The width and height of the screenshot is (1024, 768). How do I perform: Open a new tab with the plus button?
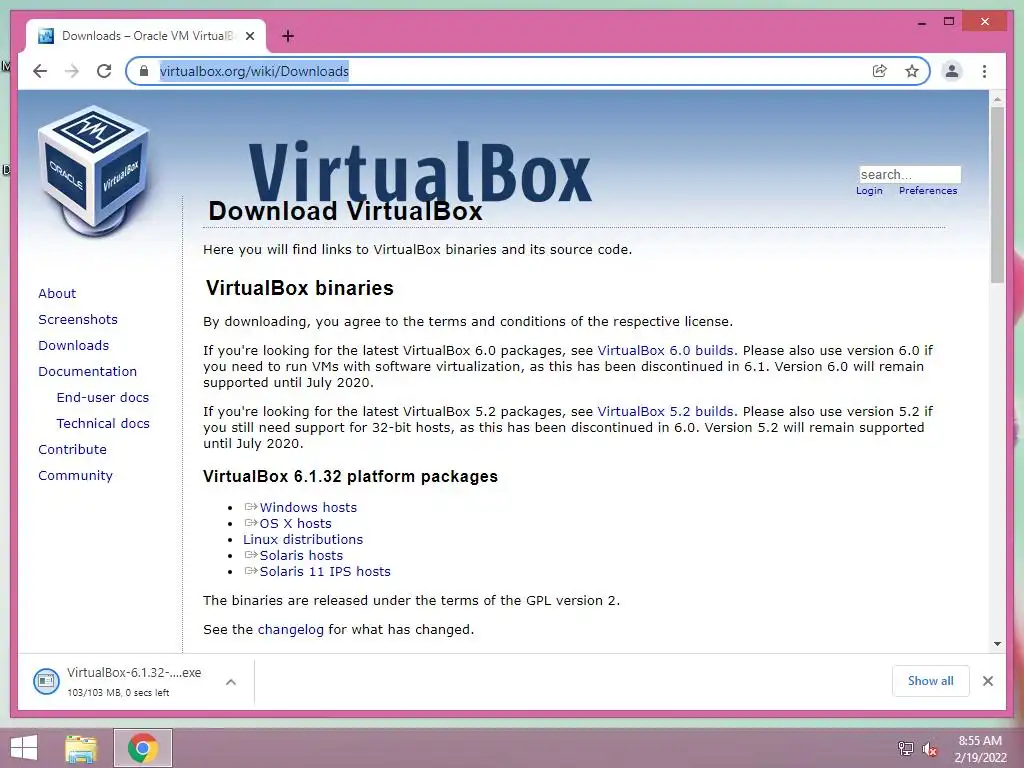288,36
